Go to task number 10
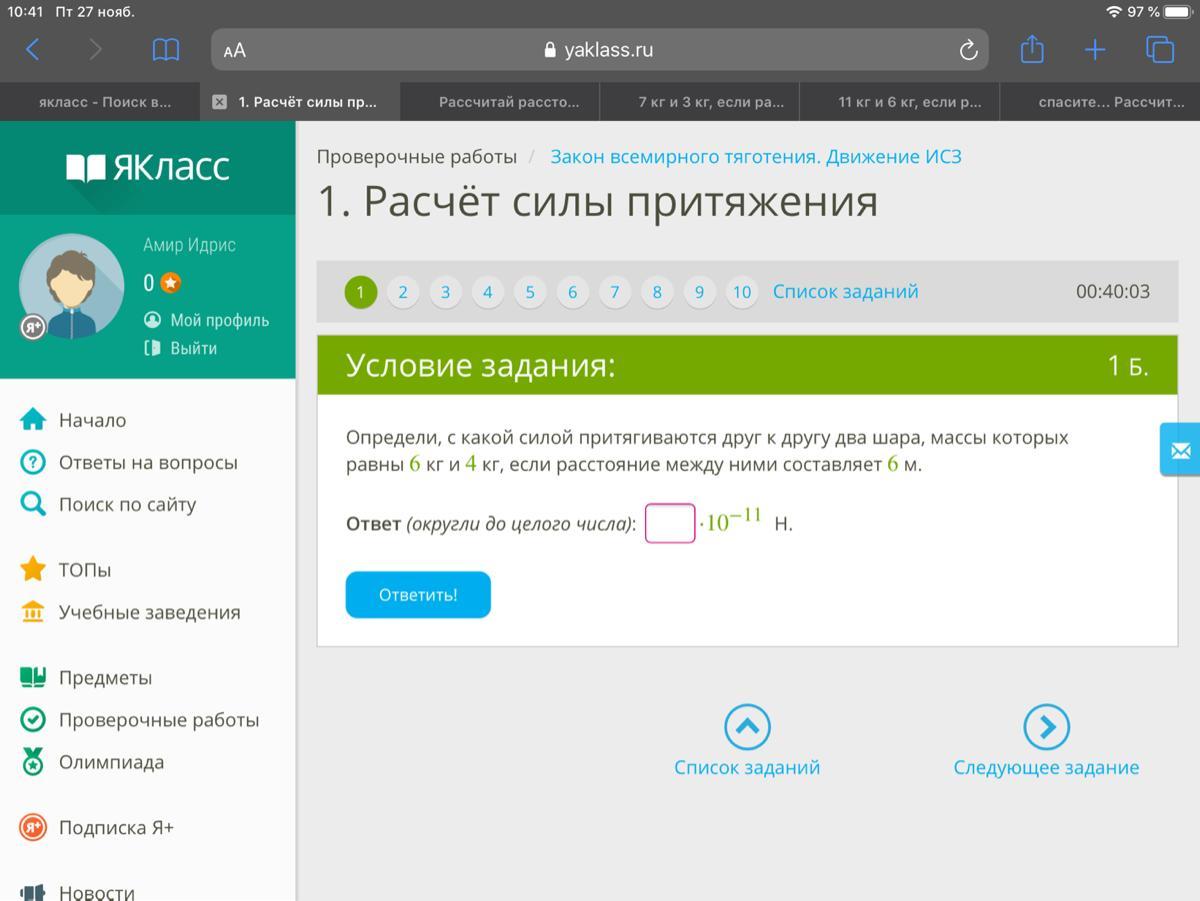The image size is (1200, 901). [742, 292]
